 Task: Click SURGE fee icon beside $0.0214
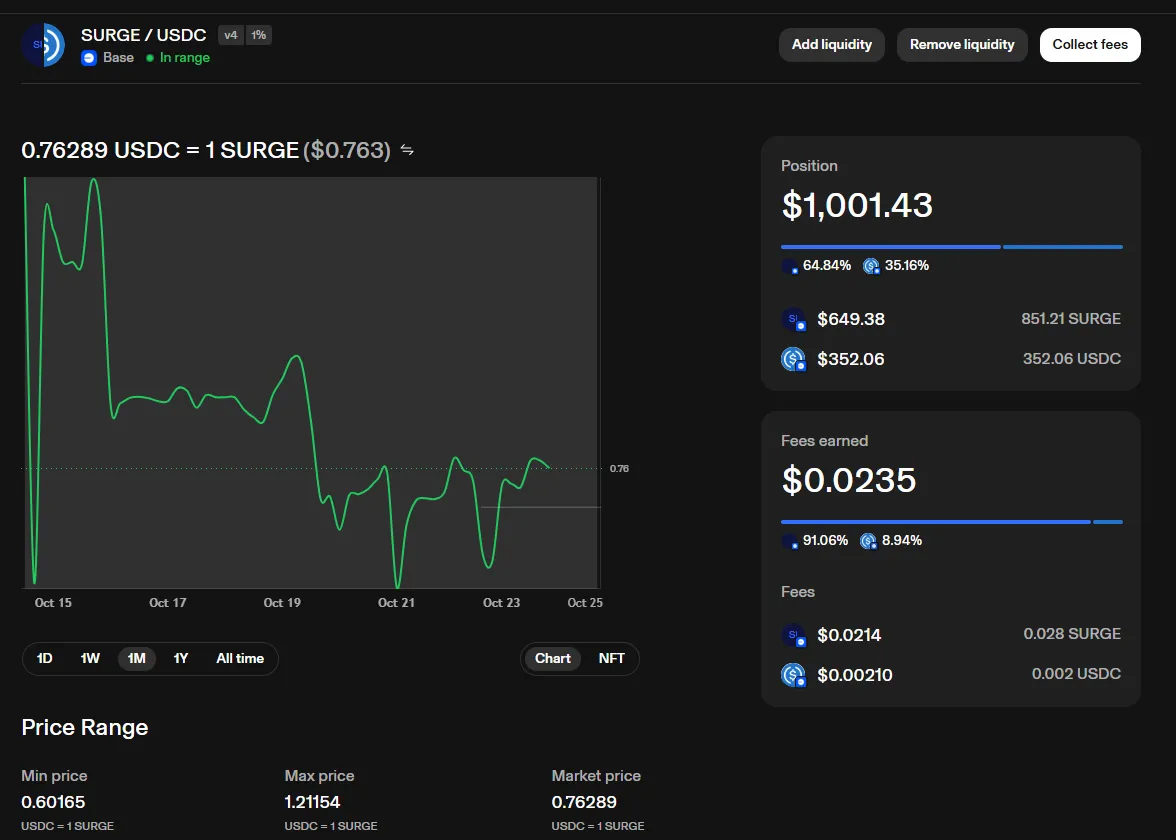tap(793, 635)
